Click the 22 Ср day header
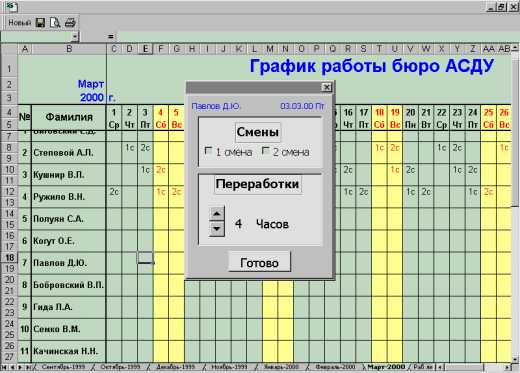The width and height of the screenshot is (520, 373). point(442,118)
